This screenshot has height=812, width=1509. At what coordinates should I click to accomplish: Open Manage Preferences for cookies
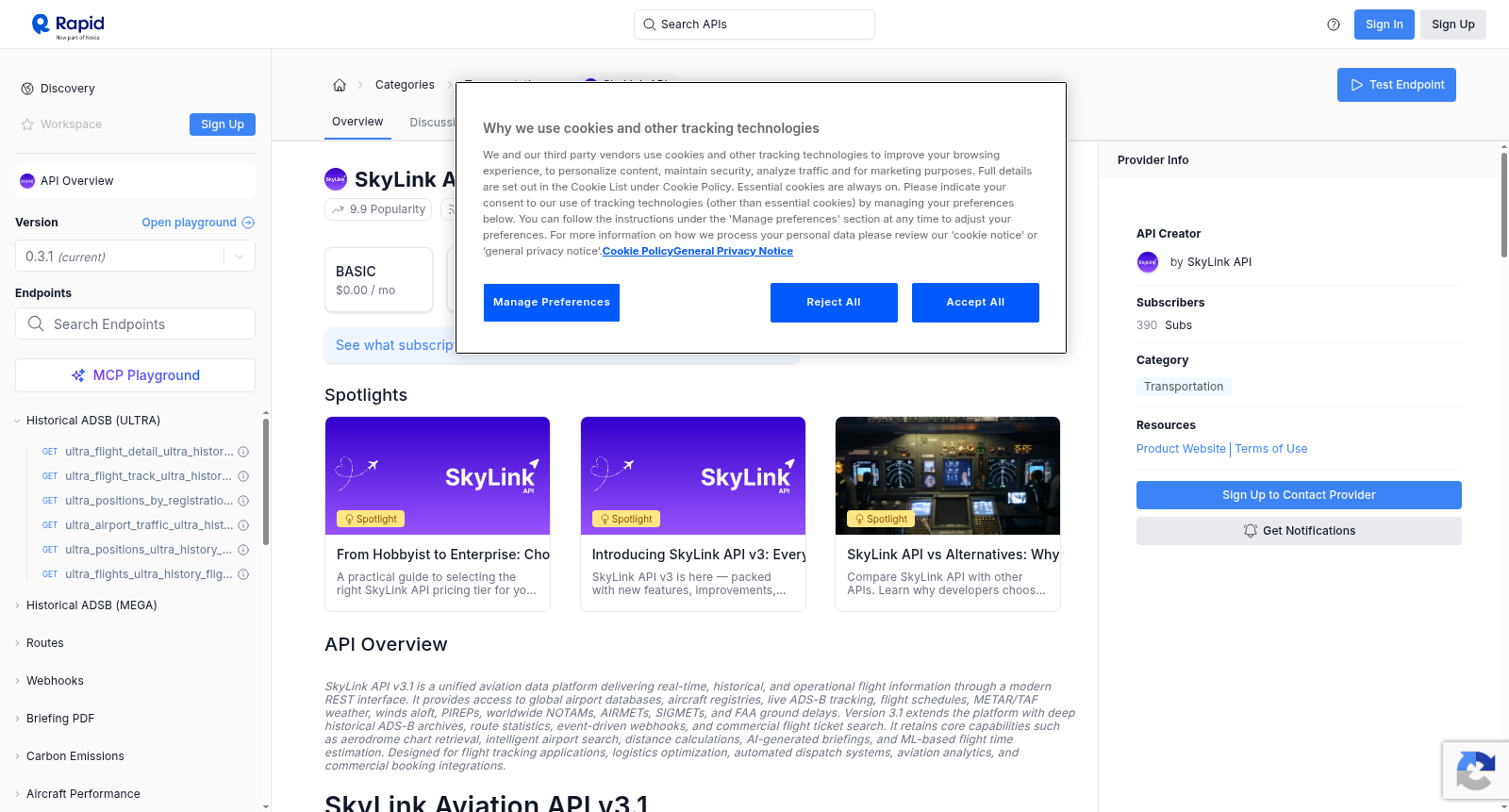(552, 303)
